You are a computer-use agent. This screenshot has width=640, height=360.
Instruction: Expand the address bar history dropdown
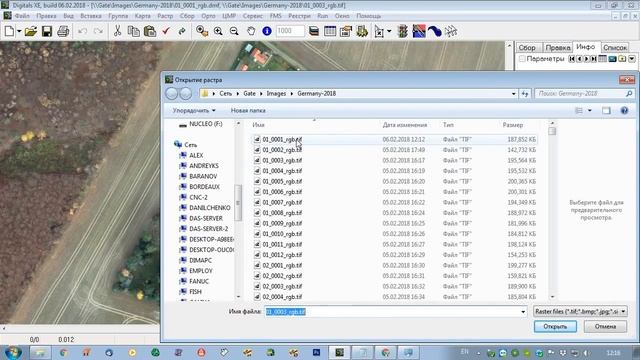[x=513, y=93]
